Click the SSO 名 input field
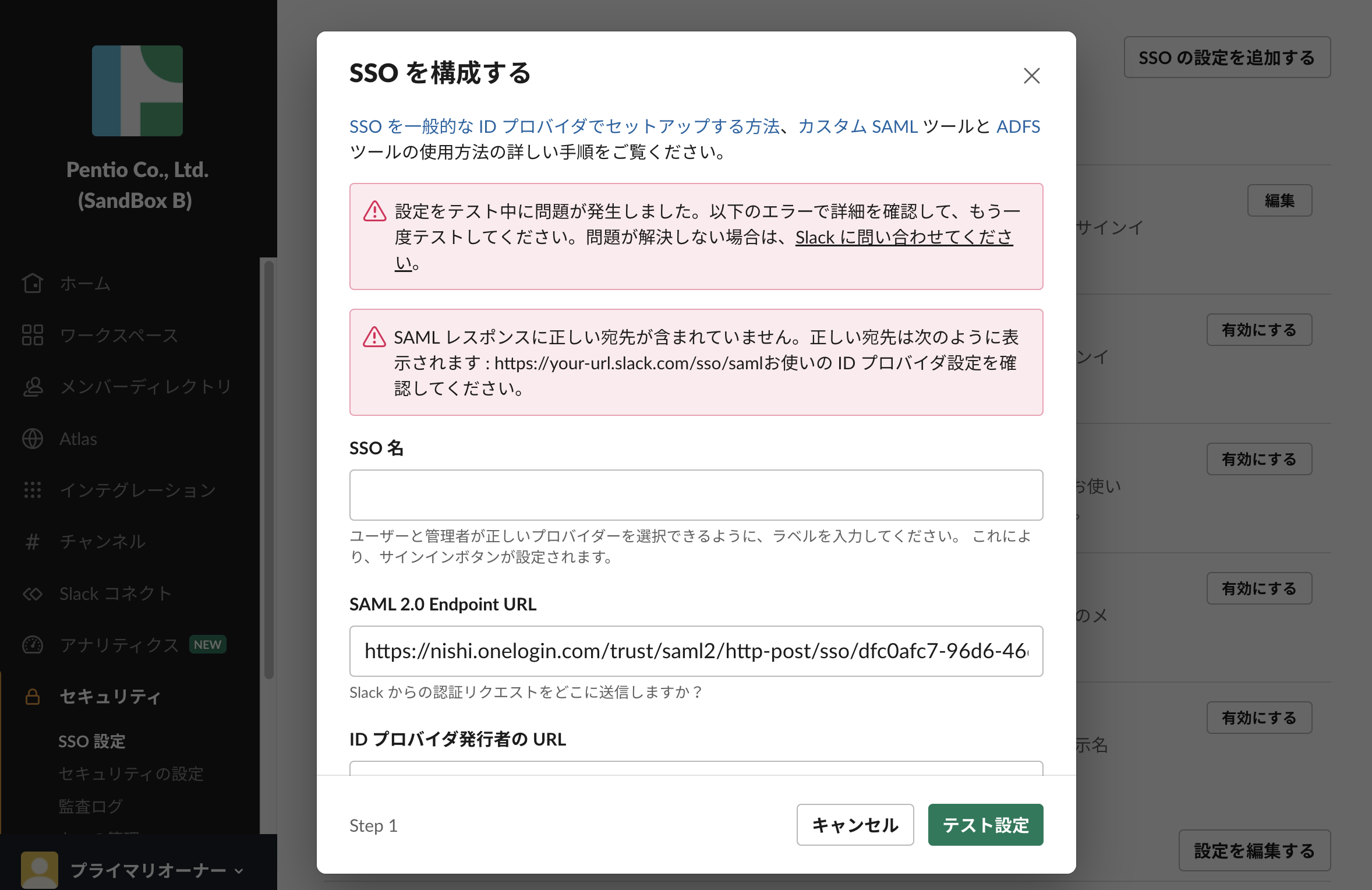This screenshot has width=1372, height=890. click(696, 495)
